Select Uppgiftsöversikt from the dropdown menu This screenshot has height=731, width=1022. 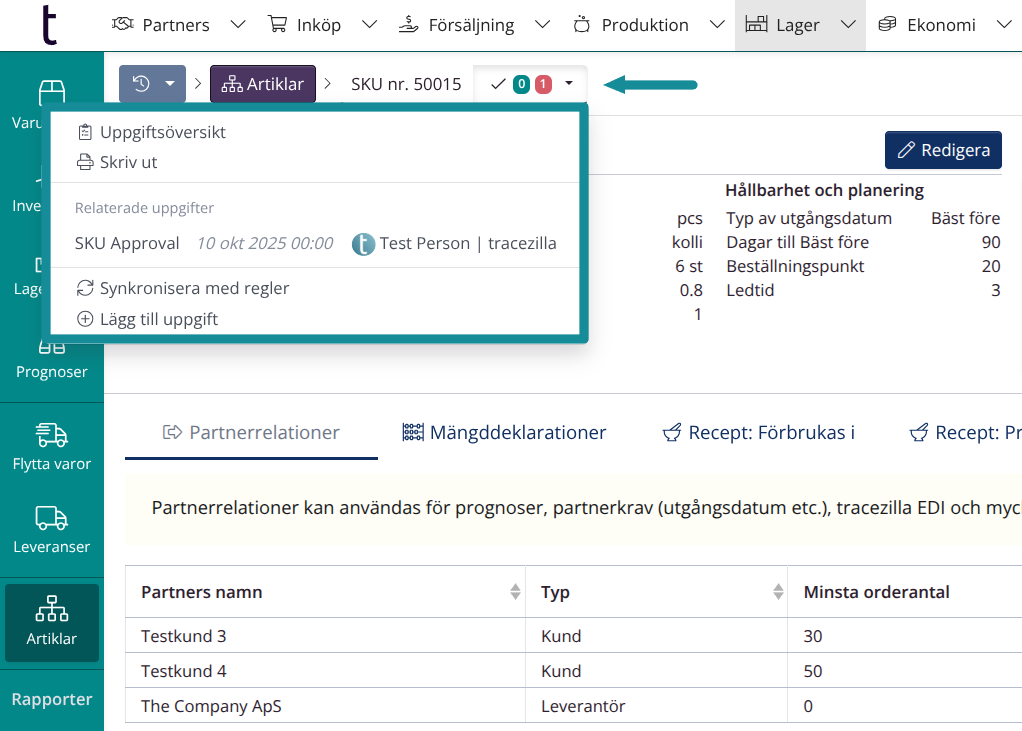tap(162, 132)
